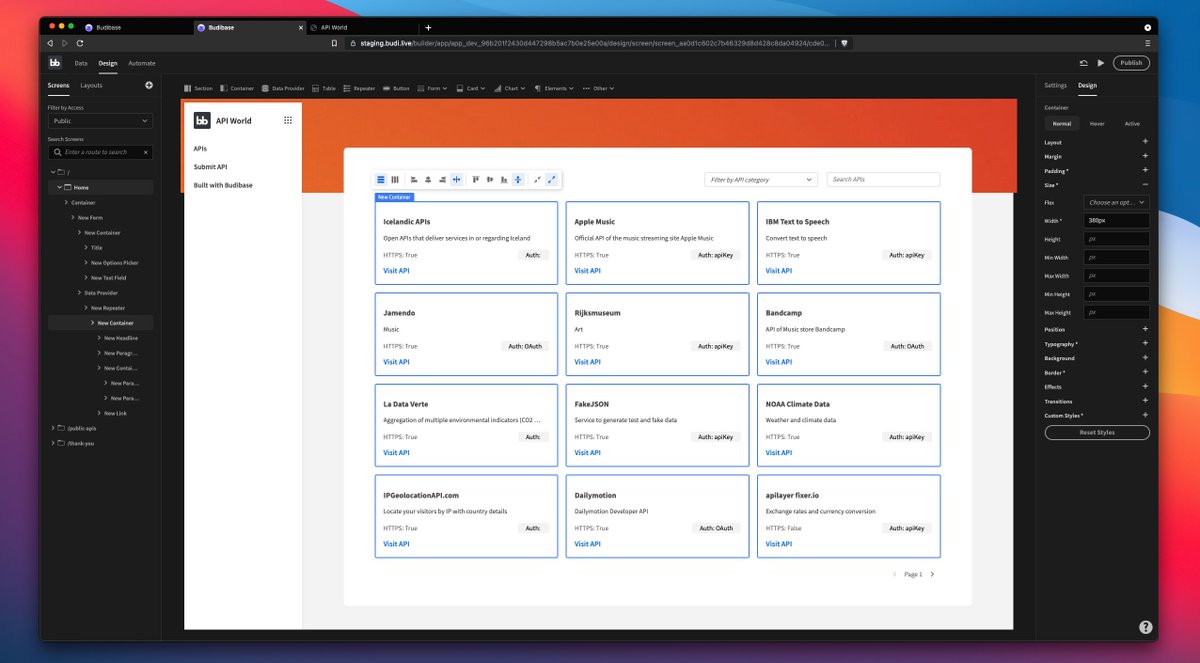Expand the Padding style section
This screenshot has width=1200, height=663.
pos(1145,171)
